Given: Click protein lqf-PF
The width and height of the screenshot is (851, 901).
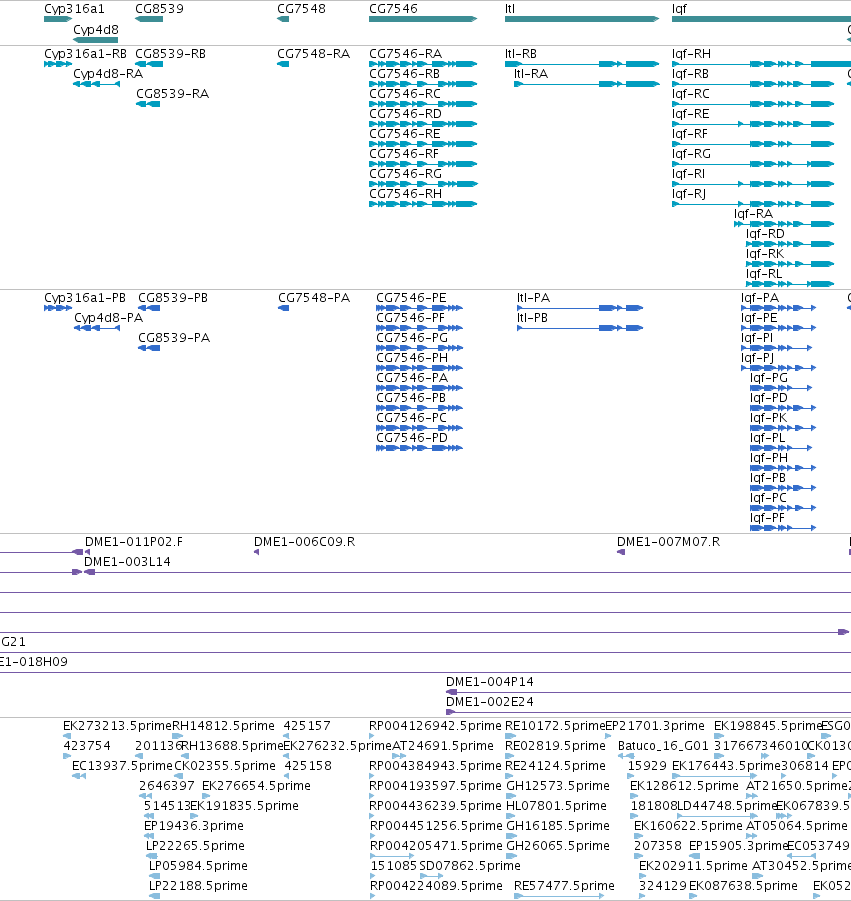Looking at the screenshot, I should (783, 527).
